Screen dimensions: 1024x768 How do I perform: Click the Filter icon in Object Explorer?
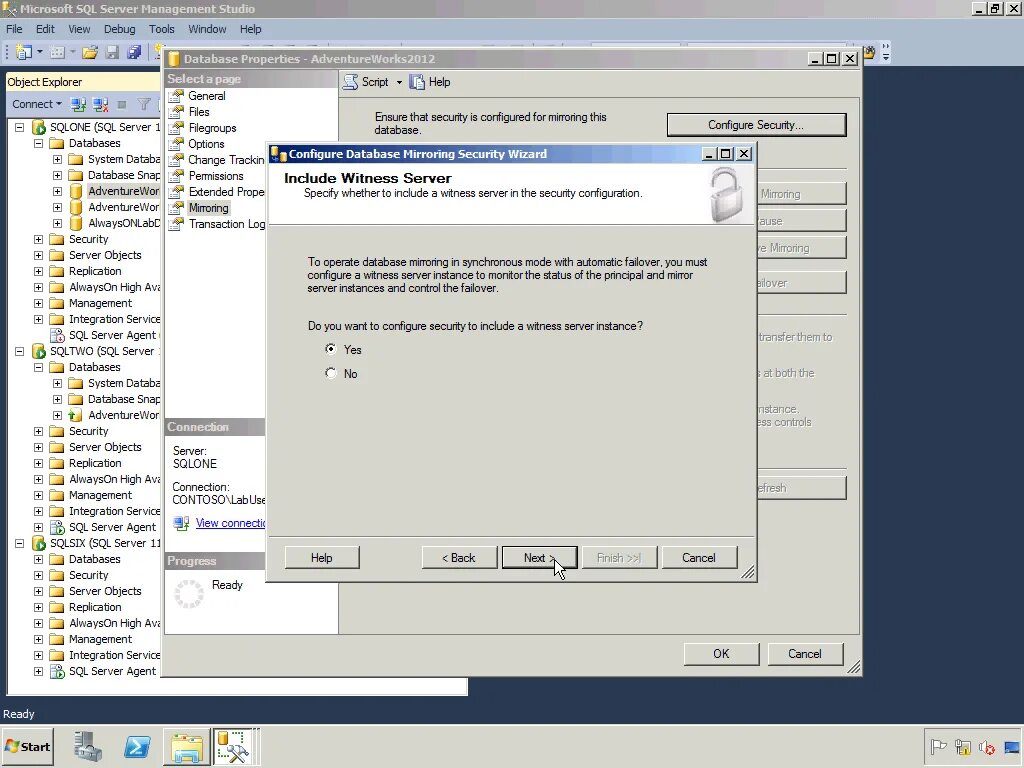[x=144, y=104]
